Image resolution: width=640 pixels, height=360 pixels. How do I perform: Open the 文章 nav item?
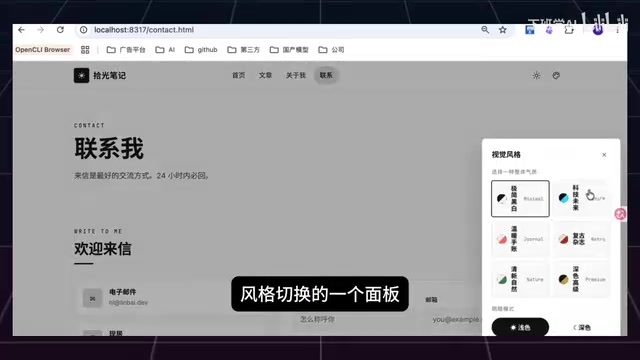pyautogui.click(x=265, y=76)
